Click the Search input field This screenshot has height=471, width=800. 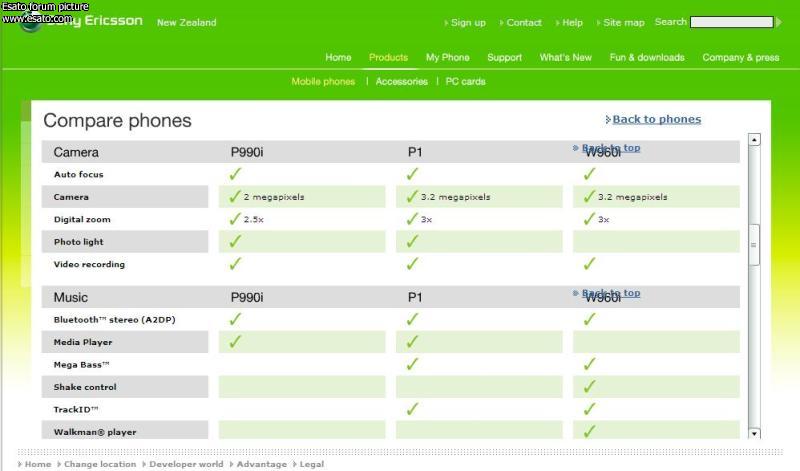tap(732, 22)
